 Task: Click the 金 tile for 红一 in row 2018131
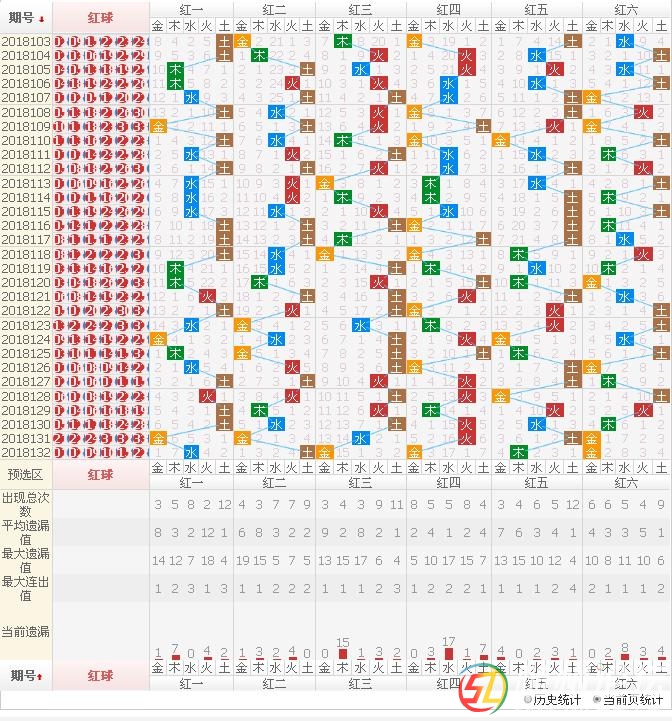tap(158, 439)
